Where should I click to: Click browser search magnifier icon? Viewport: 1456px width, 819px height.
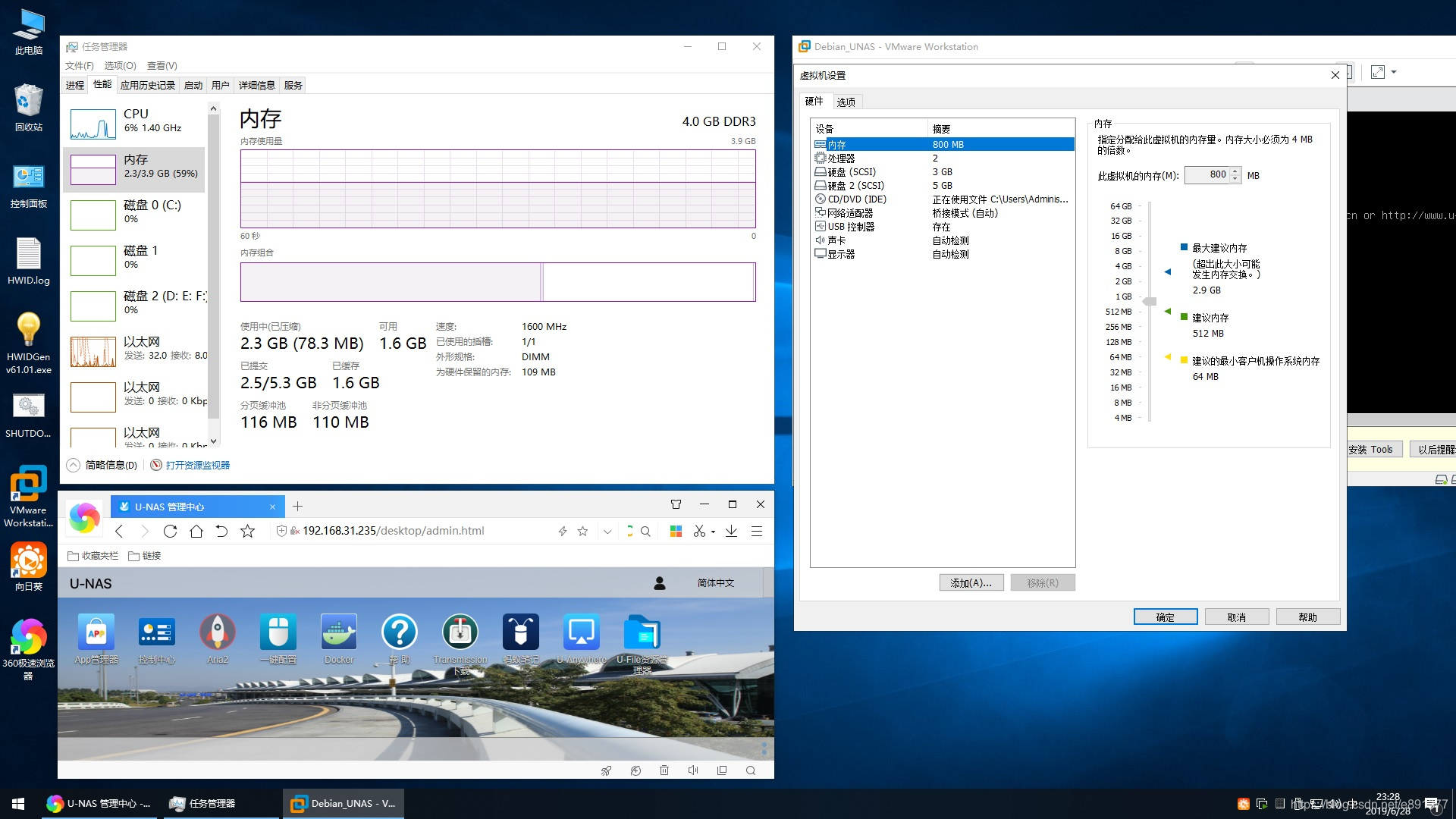click(645, 531)
